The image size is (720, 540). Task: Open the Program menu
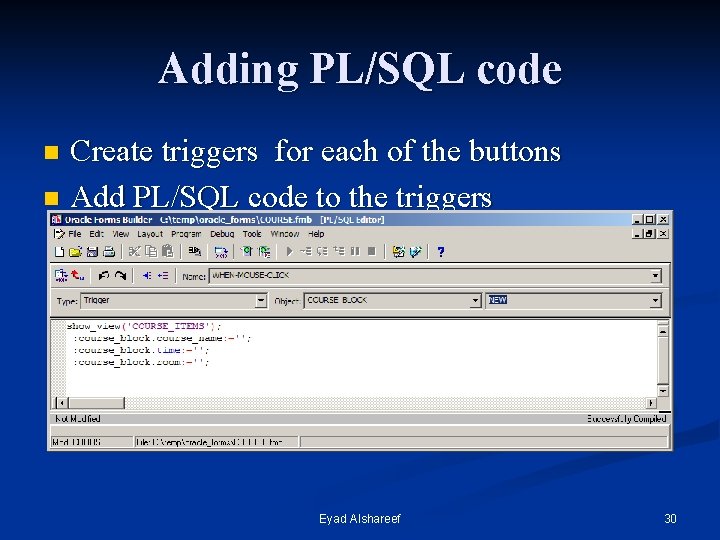(x=186, y=234)
